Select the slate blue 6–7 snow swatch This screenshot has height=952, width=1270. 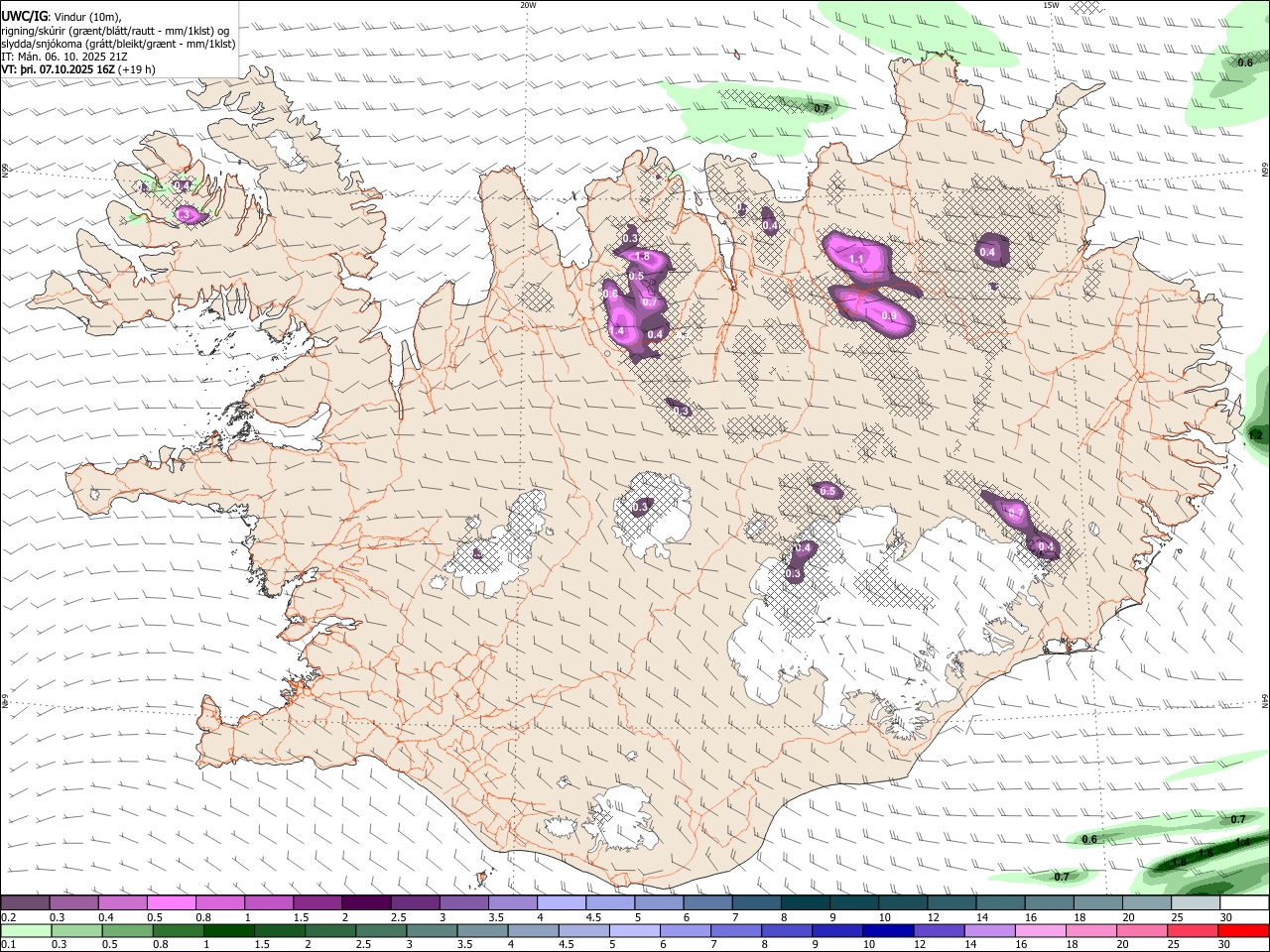(x=708, y=903)
